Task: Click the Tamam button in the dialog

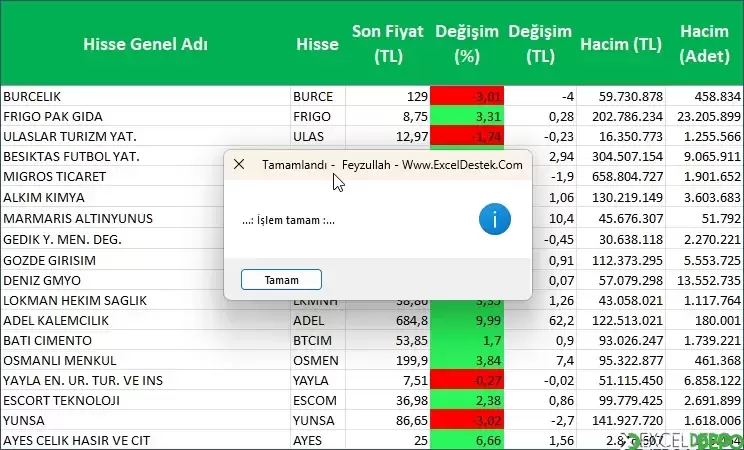Action: point(281,280)
